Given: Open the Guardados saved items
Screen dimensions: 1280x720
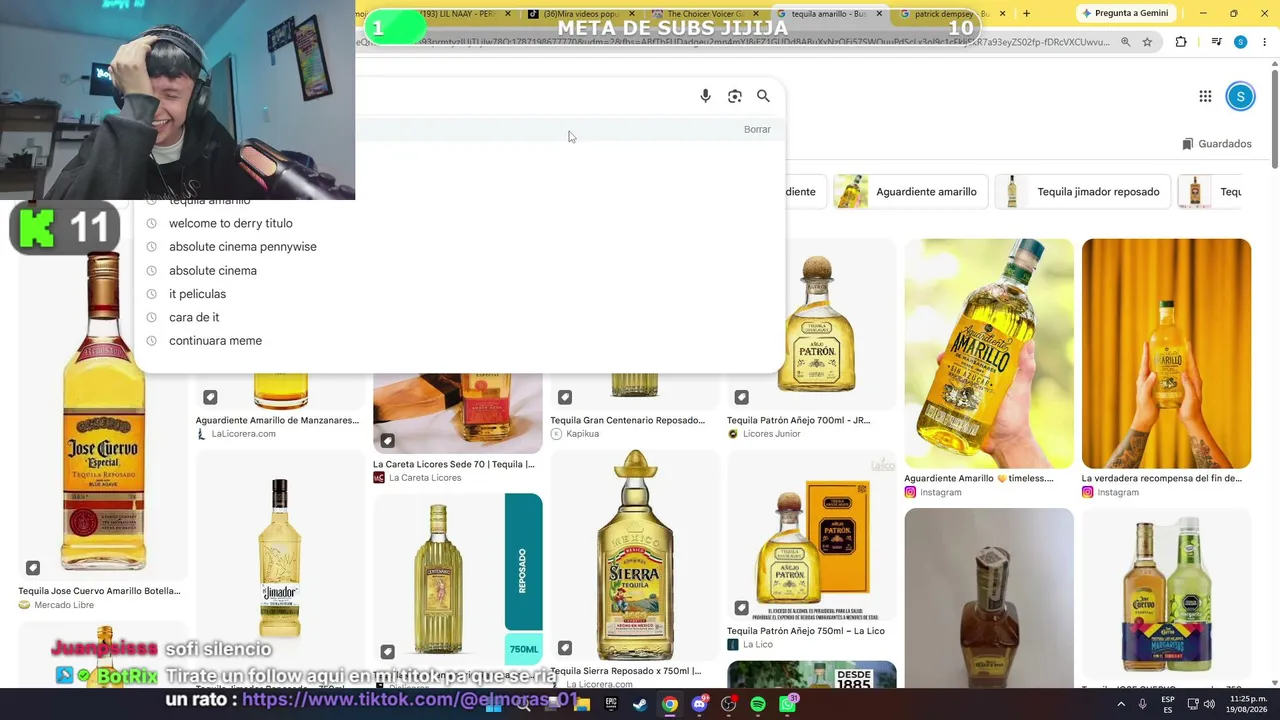Looking at the screenshot, I should [x=1216, y=144].
